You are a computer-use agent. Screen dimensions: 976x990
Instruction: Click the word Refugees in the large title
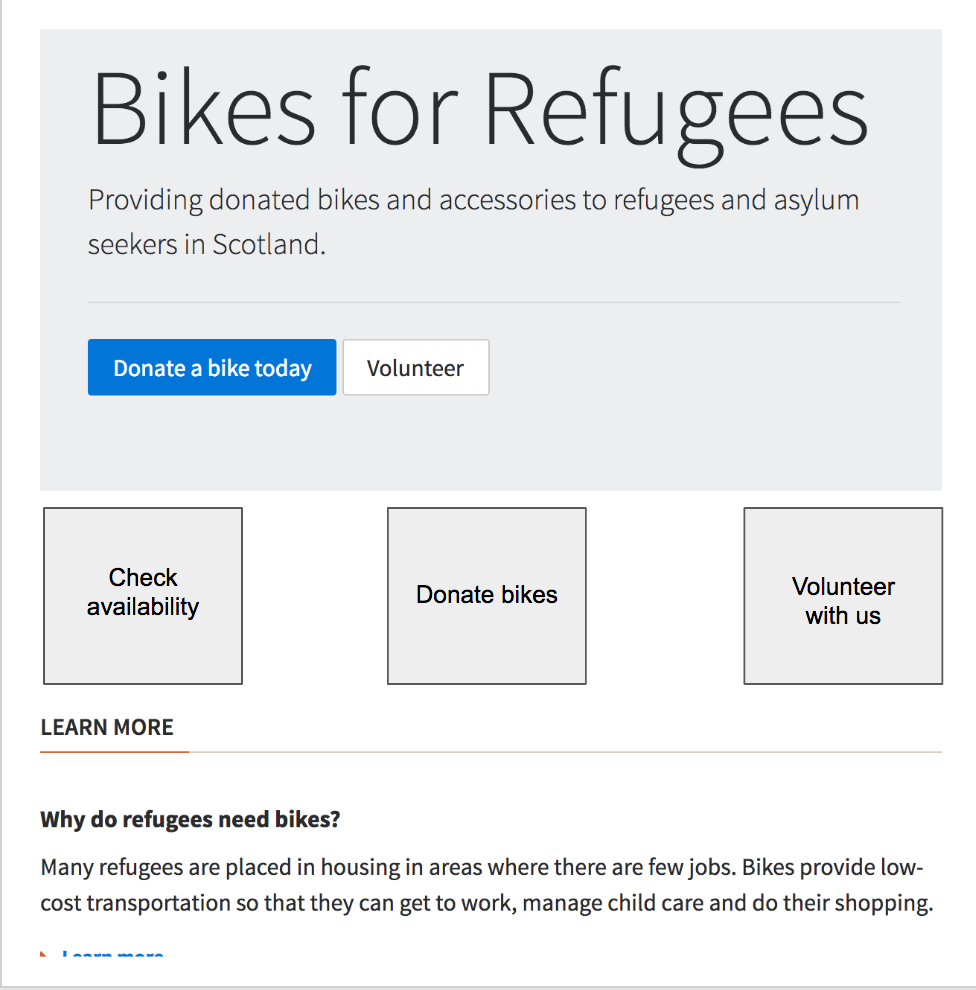(676, 116)
